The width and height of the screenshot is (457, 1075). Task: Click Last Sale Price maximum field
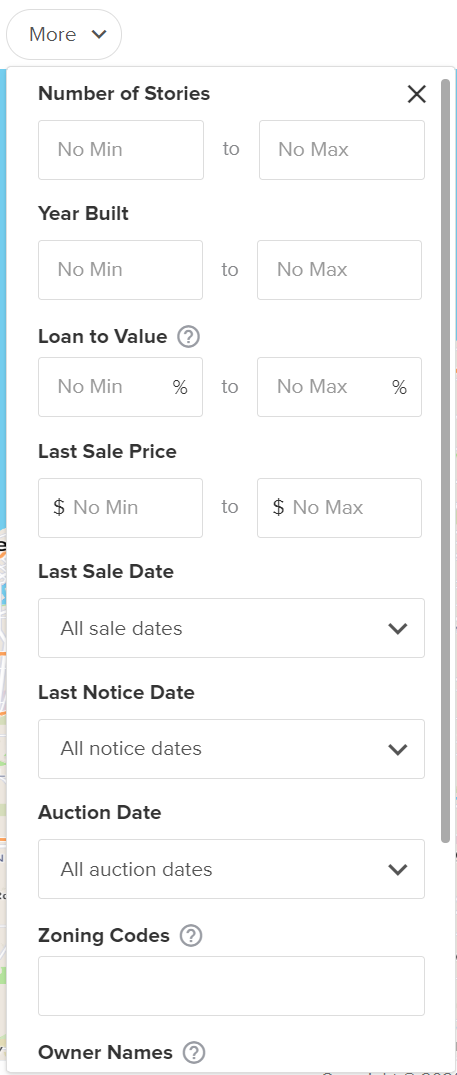pyautogui.click(x=340, y=508)
